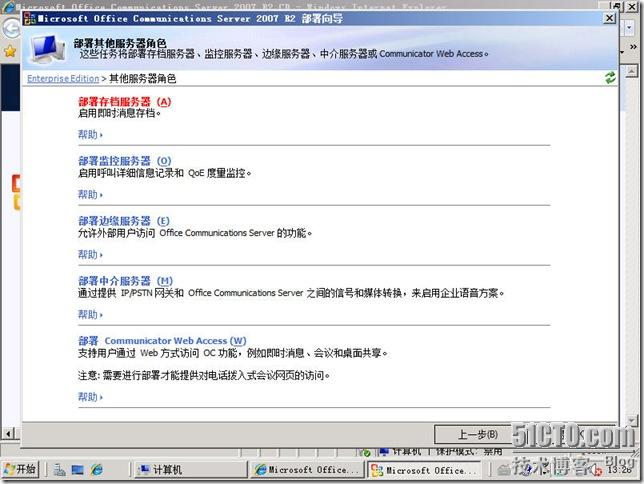
Task: Go back via Enterprise Edition breadcrumb
Action: (63, 78)
